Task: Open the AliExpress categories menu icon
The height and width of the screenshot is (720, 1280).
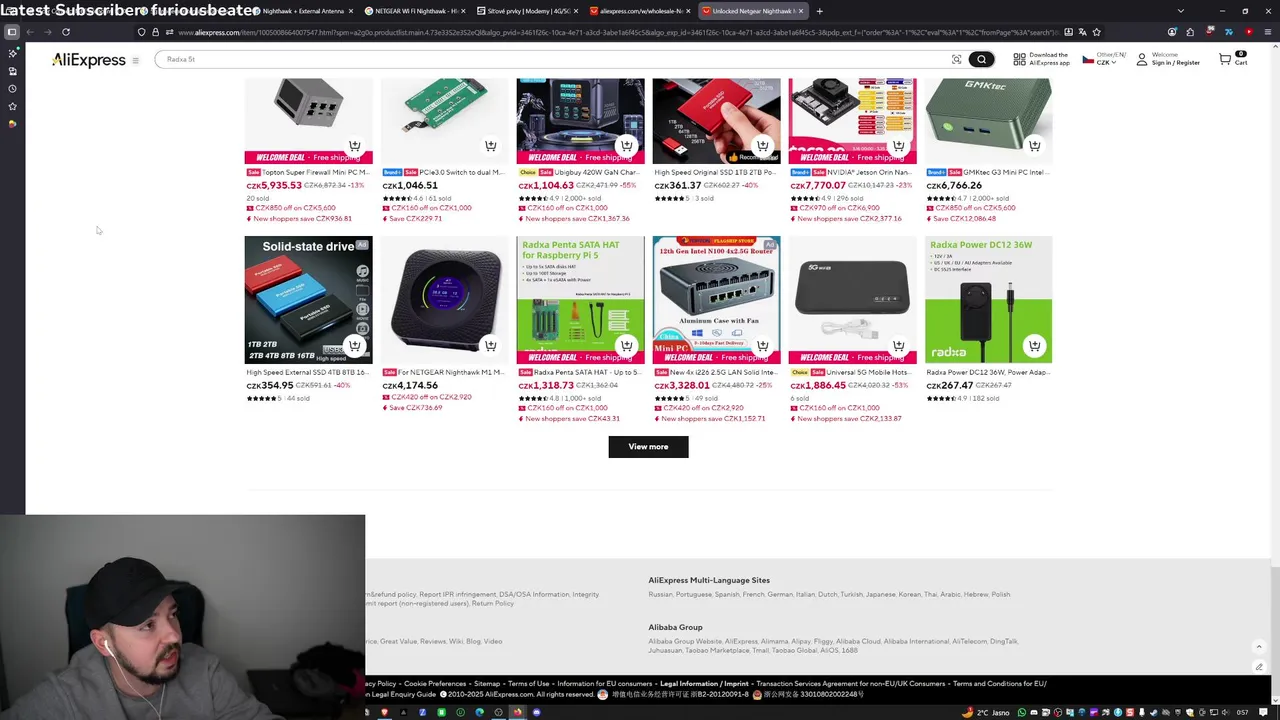Action: pos(135,60)
